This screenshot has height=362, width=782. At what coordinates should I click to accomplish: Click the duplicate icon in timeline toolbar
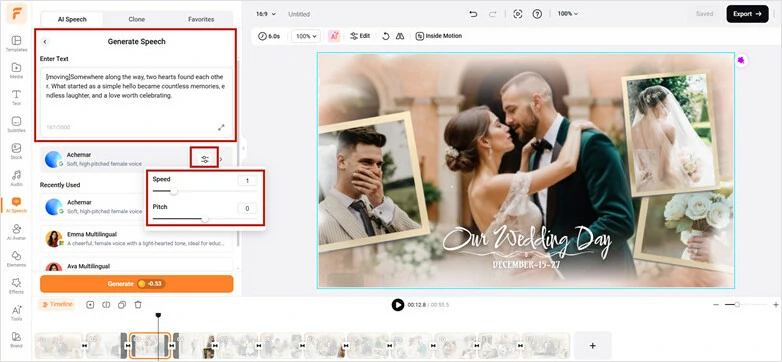(x=122, y=304)
